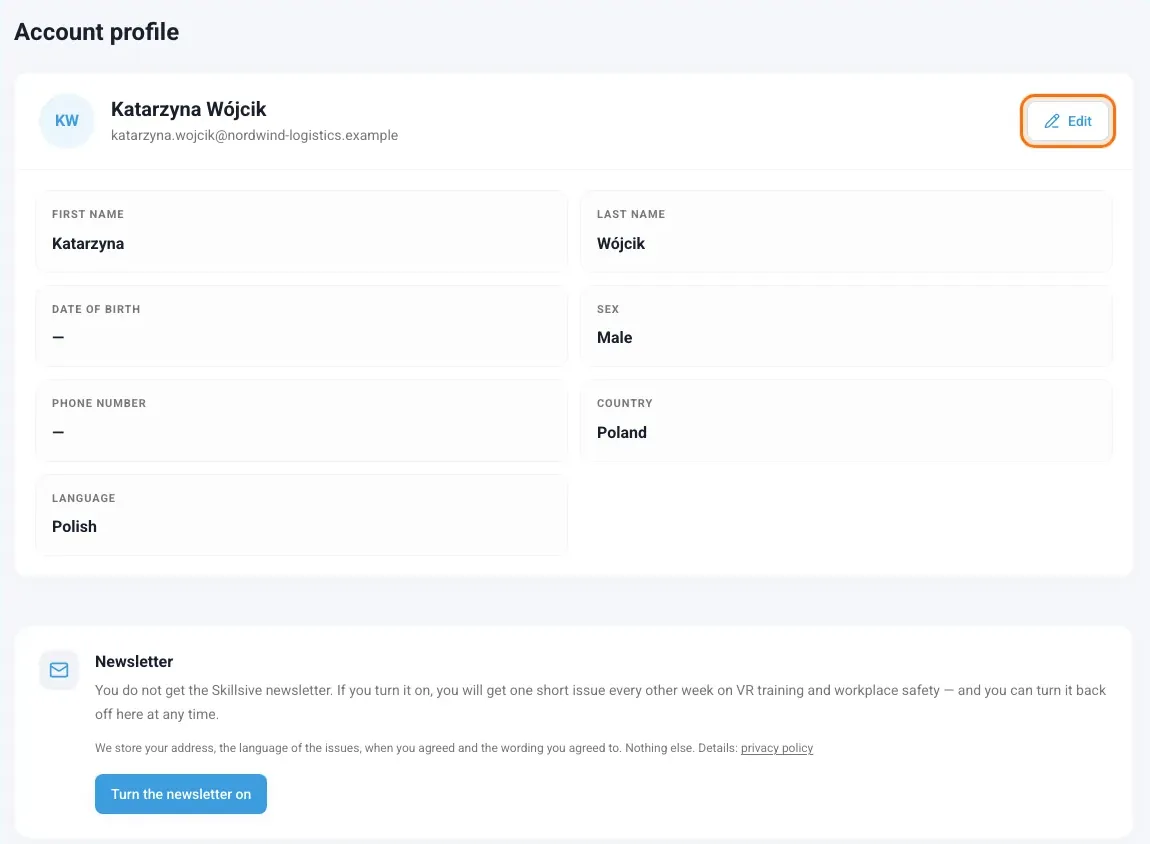The image size is (1150, 844).
Task: Click the Sex value Male
Action: pos(615,337)
